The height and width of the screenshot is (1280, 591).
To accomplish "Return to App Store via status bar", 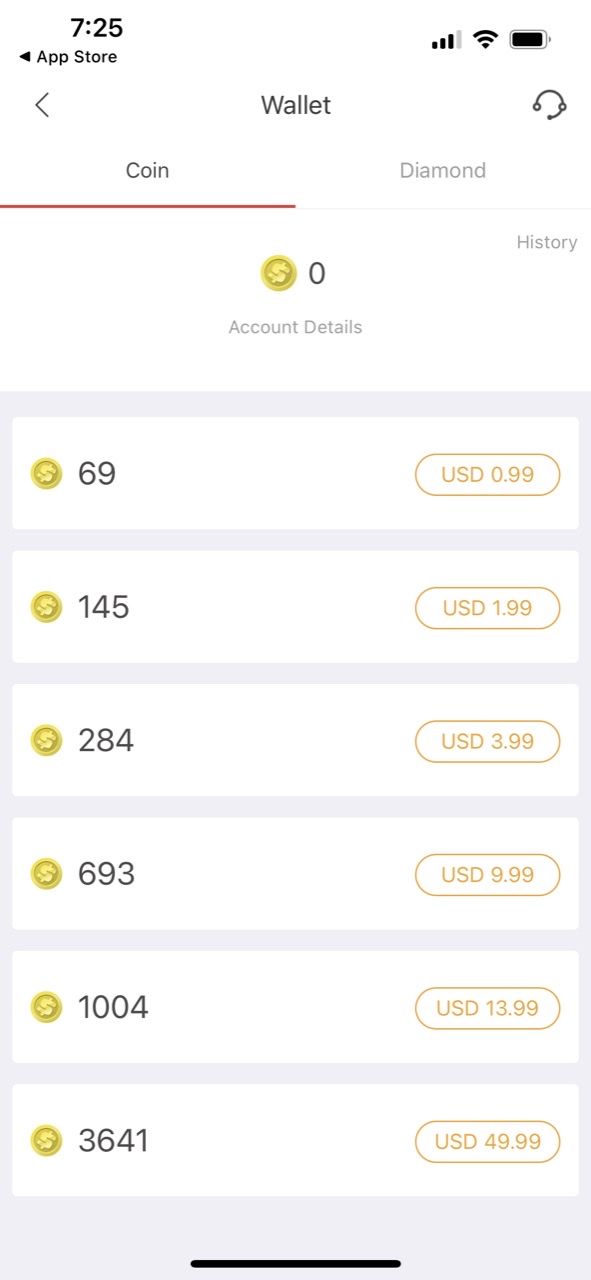I will pos(68,57).
